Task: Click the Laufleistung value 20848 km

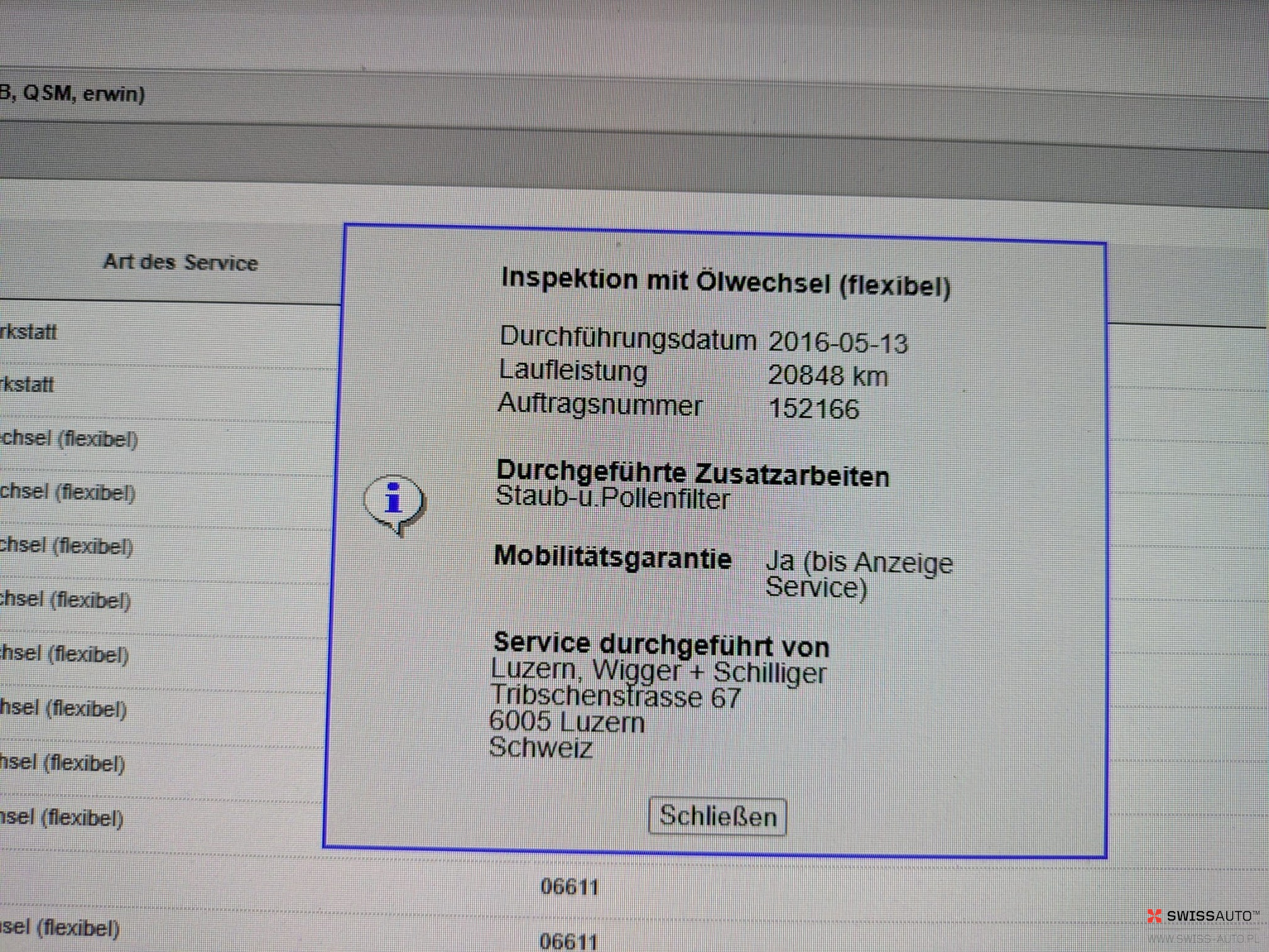Action: [x=828, y=376]
